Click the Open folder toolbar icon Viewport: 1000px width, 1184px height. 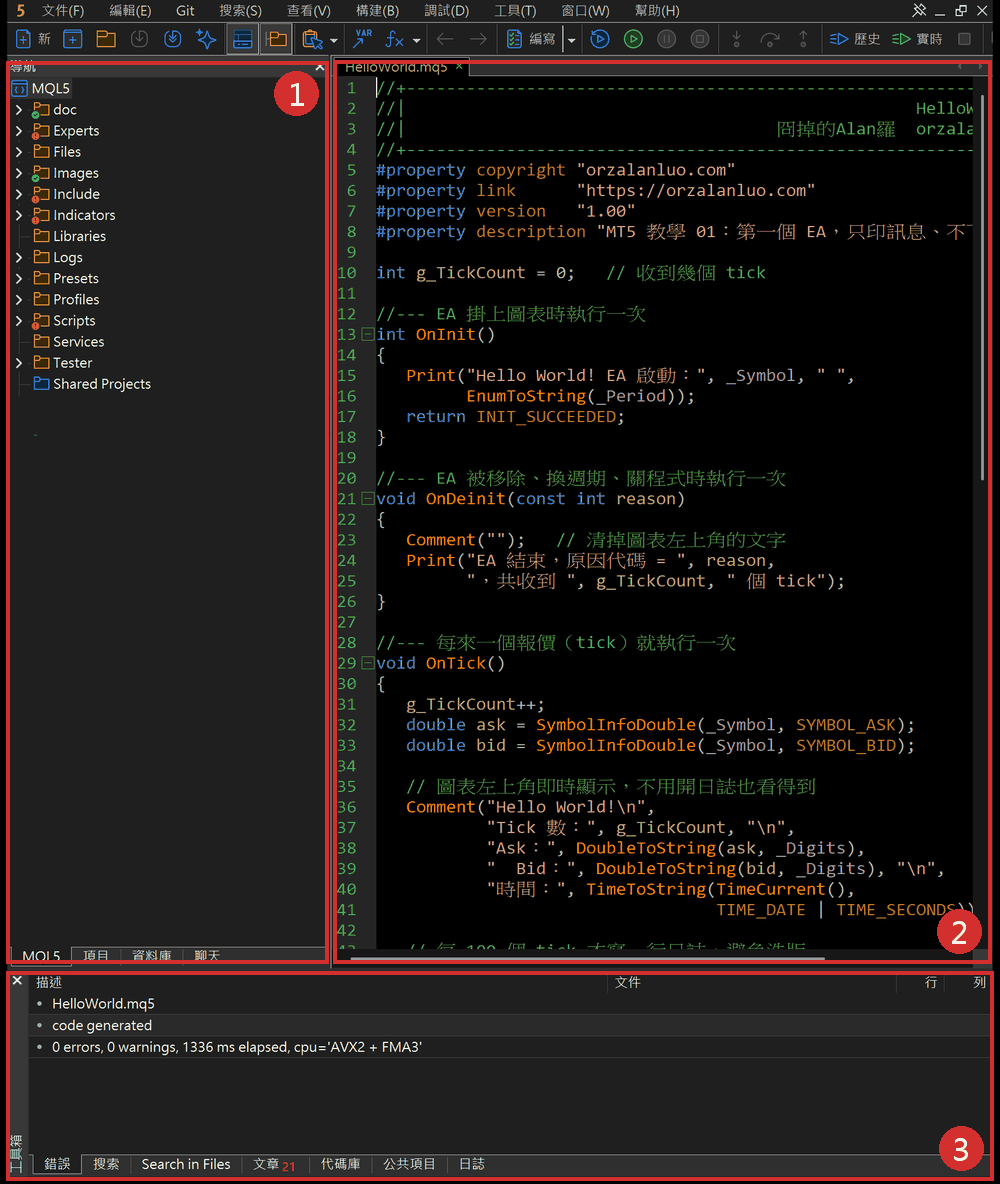point(106,39)
